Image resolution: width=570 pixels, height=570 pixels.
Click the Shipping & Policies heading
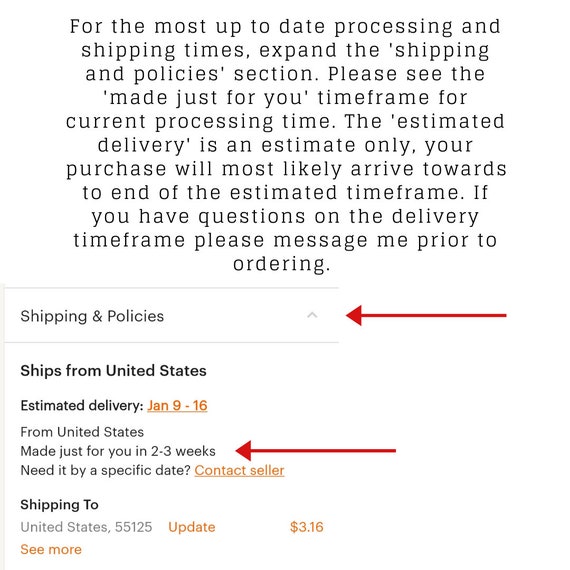pyautogui.click(x=92, y=316)
